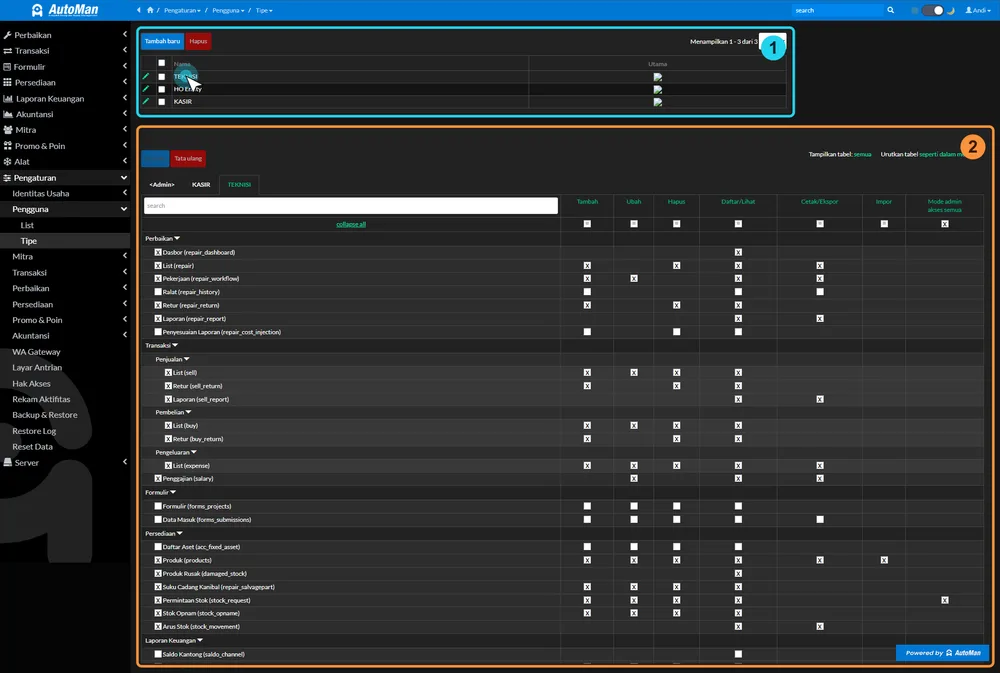The height and width of the screenshot is (673, 1000).
Task: Focus the header search box
Action: 837,10
